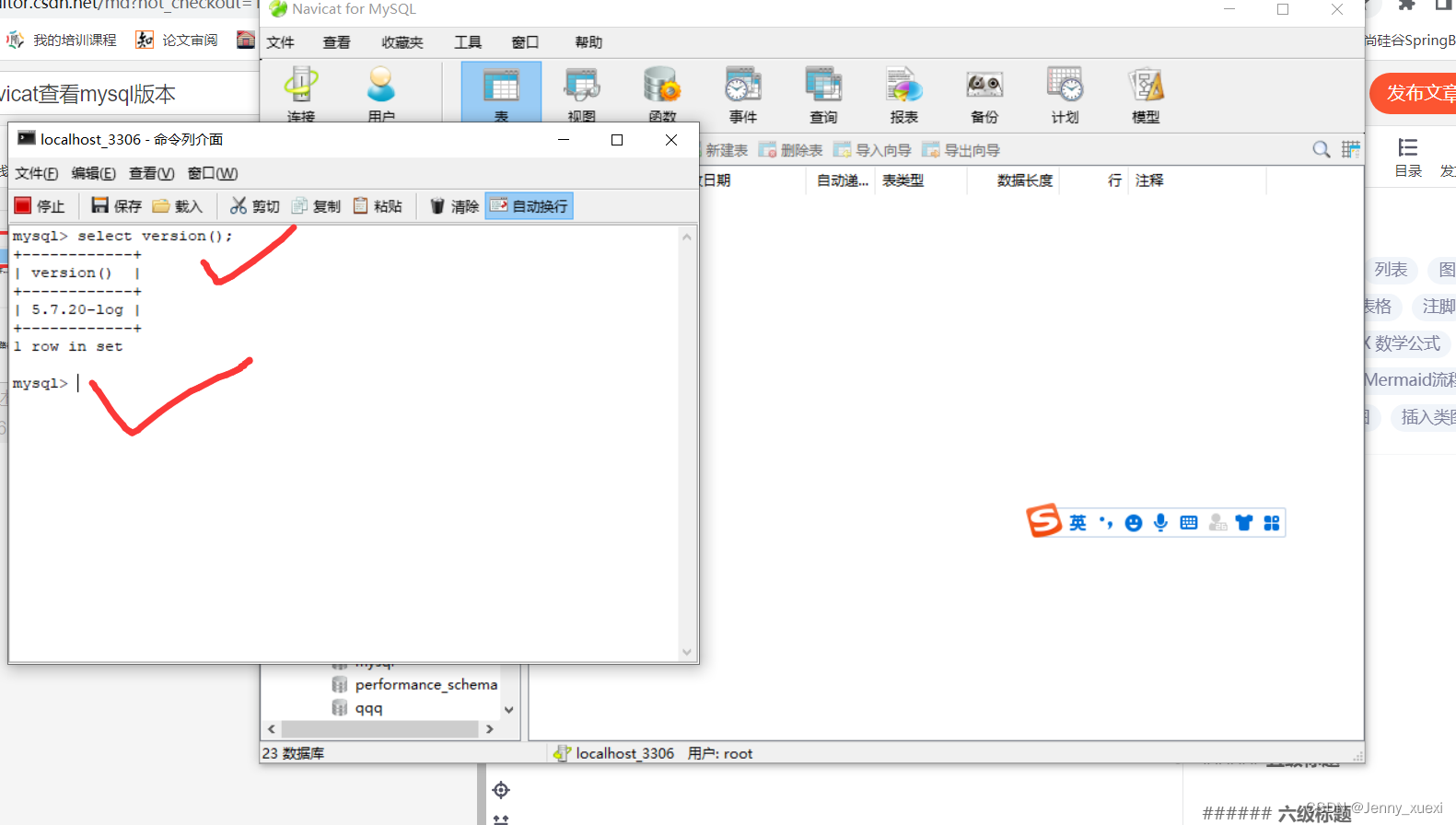Open Navicat 工具 menu
The image size is (1456, 825).
(468, 42)
